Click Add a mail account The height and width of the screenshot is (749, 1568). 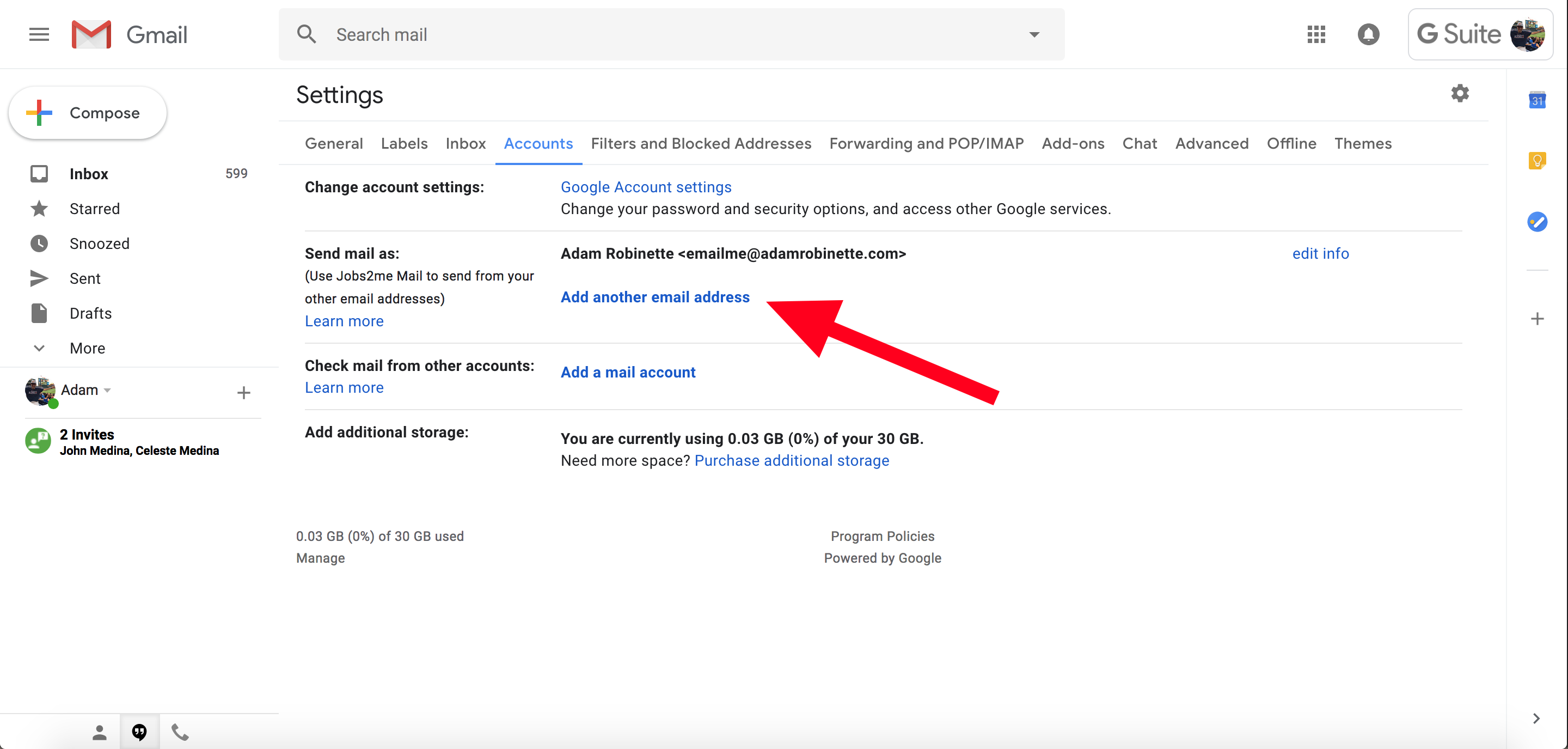(x=628, y=372)
